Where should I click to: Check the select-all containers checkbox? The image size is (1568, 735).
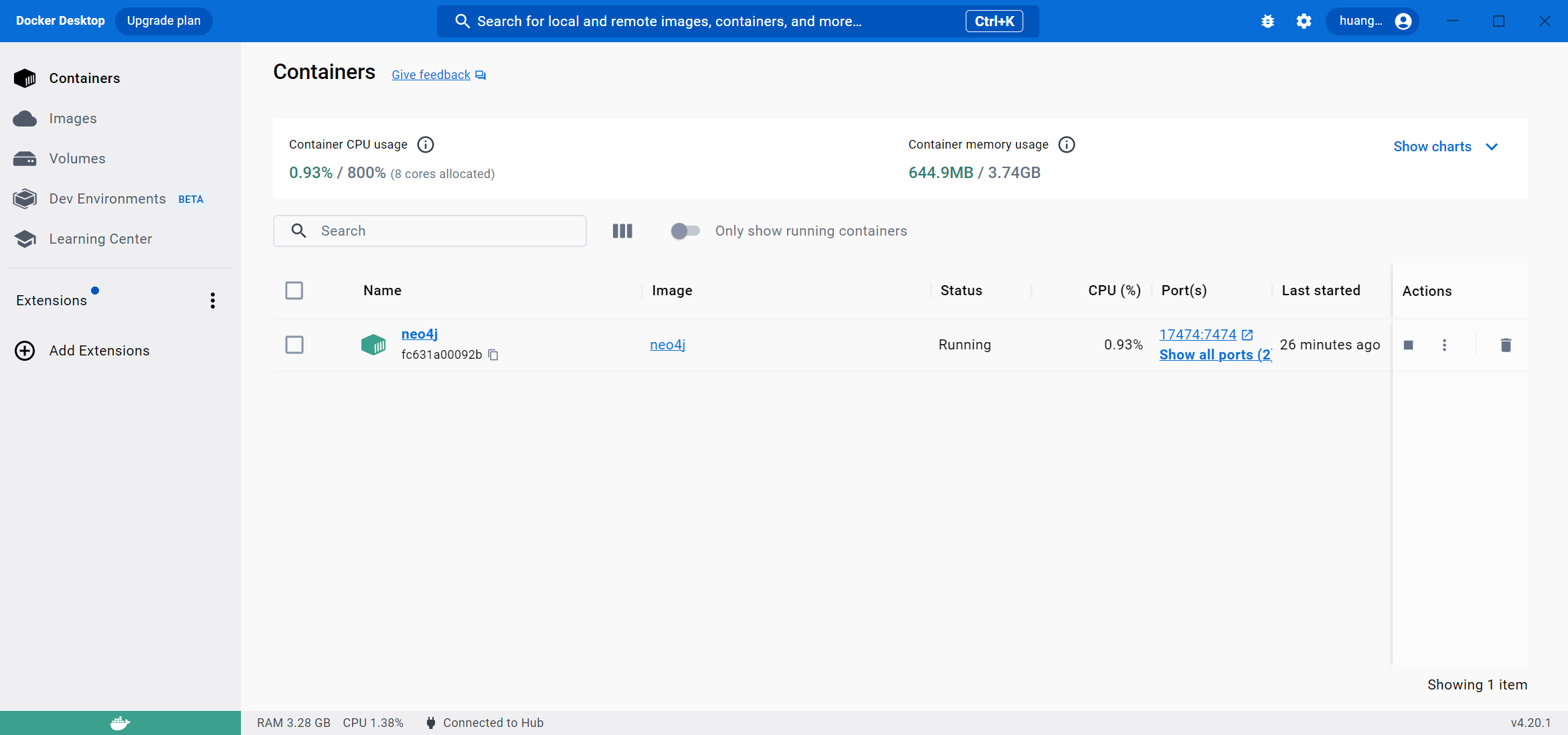tap(294, 291)
